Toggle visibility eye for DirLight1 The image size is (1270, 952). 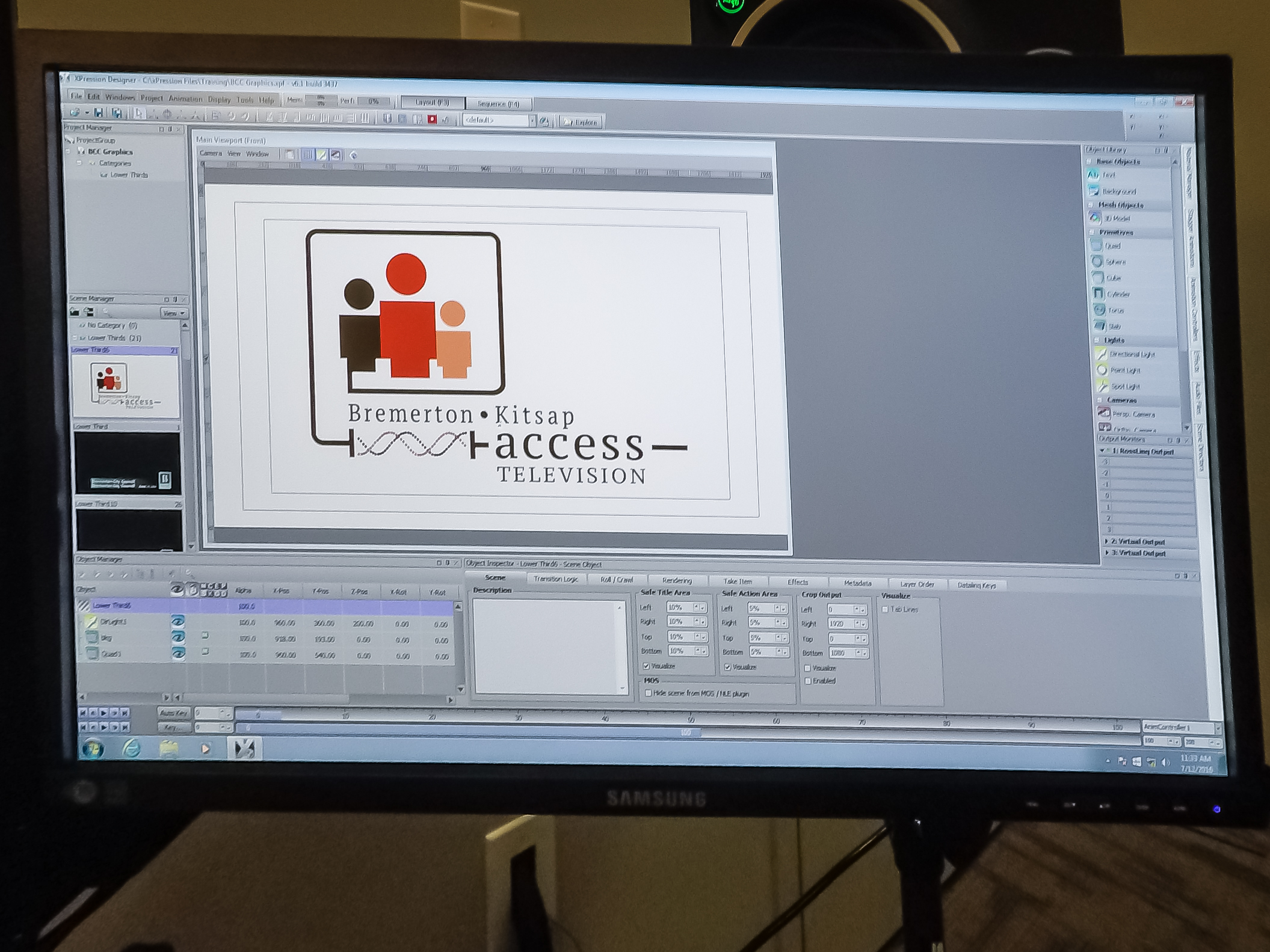point(177,621)
